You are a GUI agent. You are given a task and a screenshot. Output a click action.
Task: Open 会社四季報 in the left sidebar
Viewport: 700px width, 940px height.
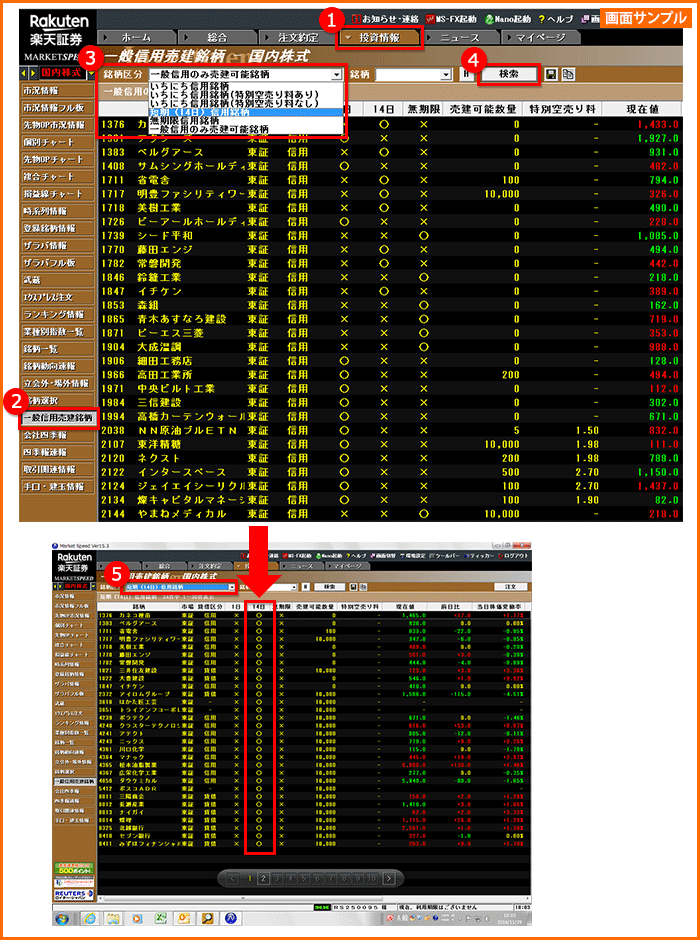(58, 435)
